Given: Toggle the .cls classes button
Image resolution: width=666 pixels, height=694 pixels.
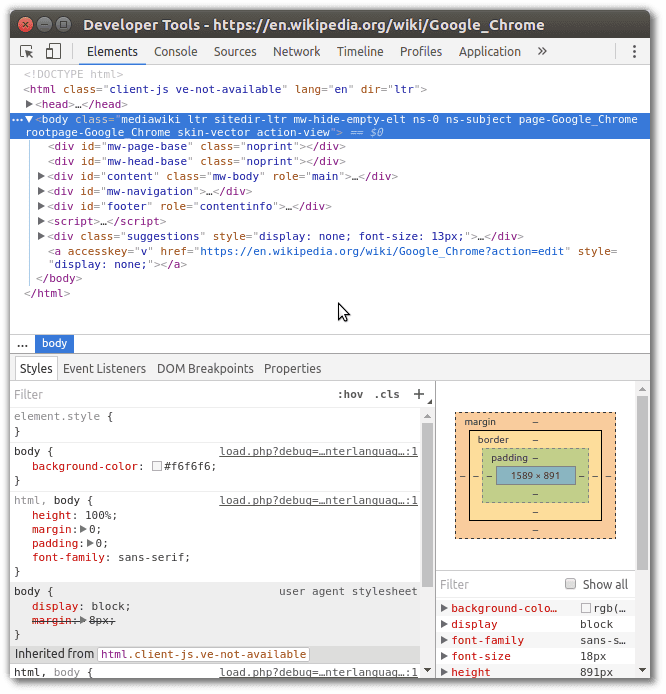Looking at the screenshot, I should (387, 394).
